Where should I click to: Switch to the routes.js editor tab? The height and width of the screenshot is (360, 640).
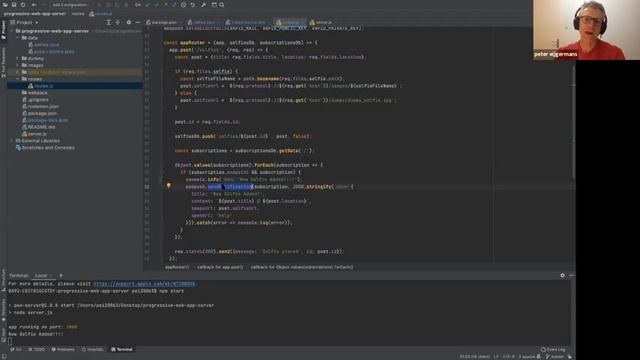tap(289, 22)
